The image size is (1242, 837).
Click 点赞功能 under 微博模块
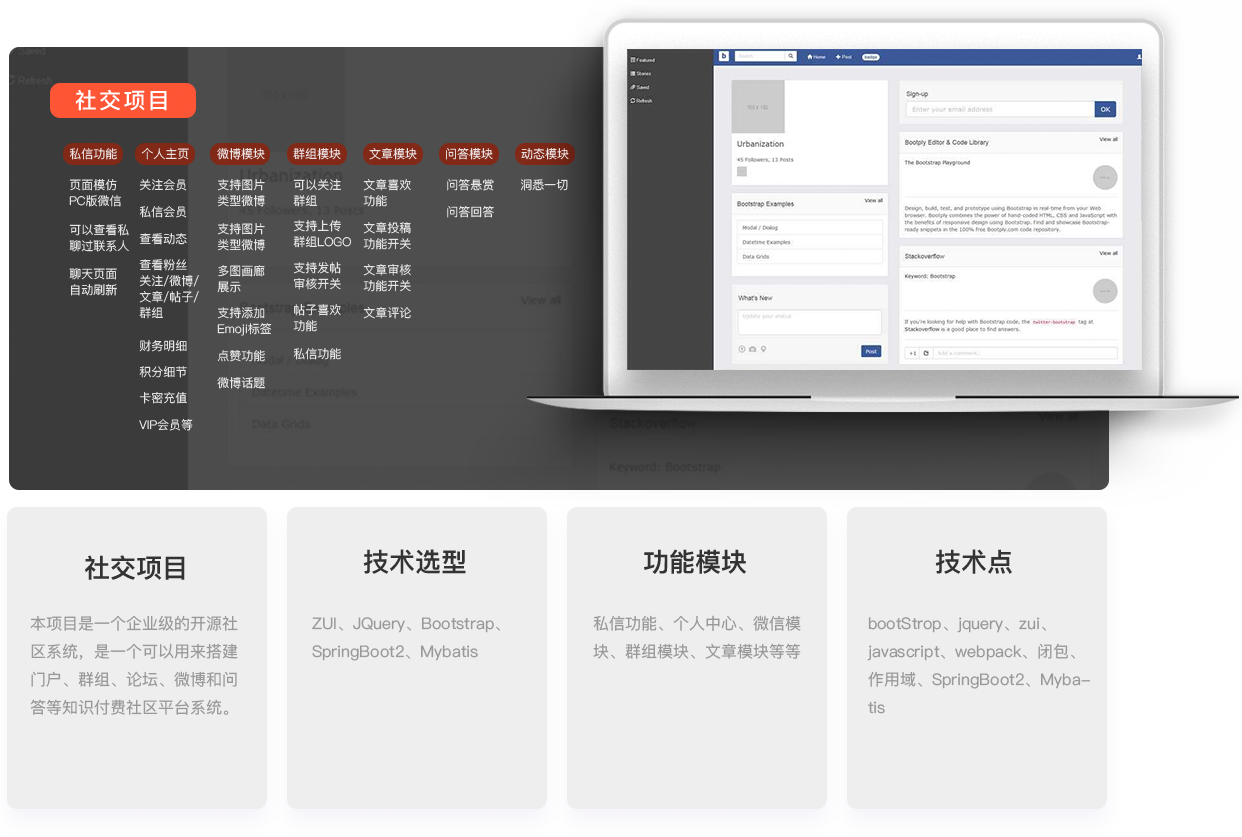(241, 356)
